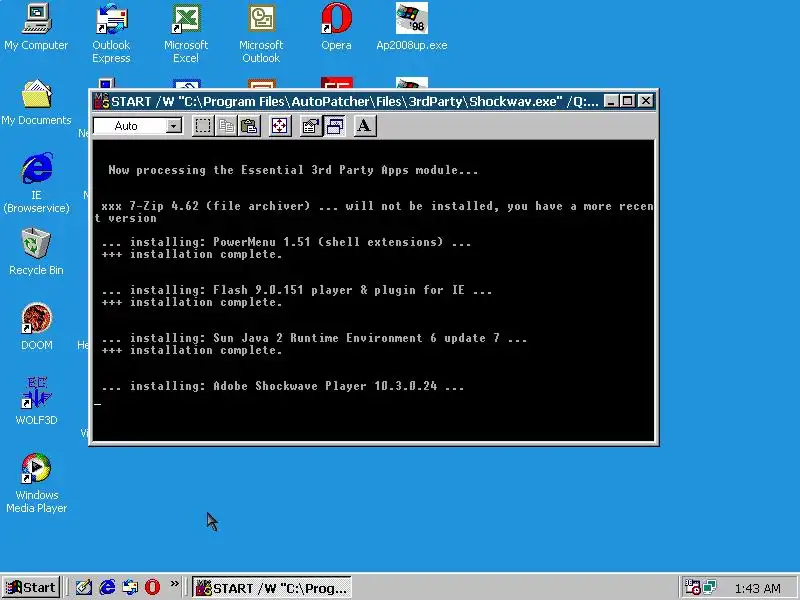Select the Recycle Bin desktop icon
The image size is (800, 600).
click(36, 252)
